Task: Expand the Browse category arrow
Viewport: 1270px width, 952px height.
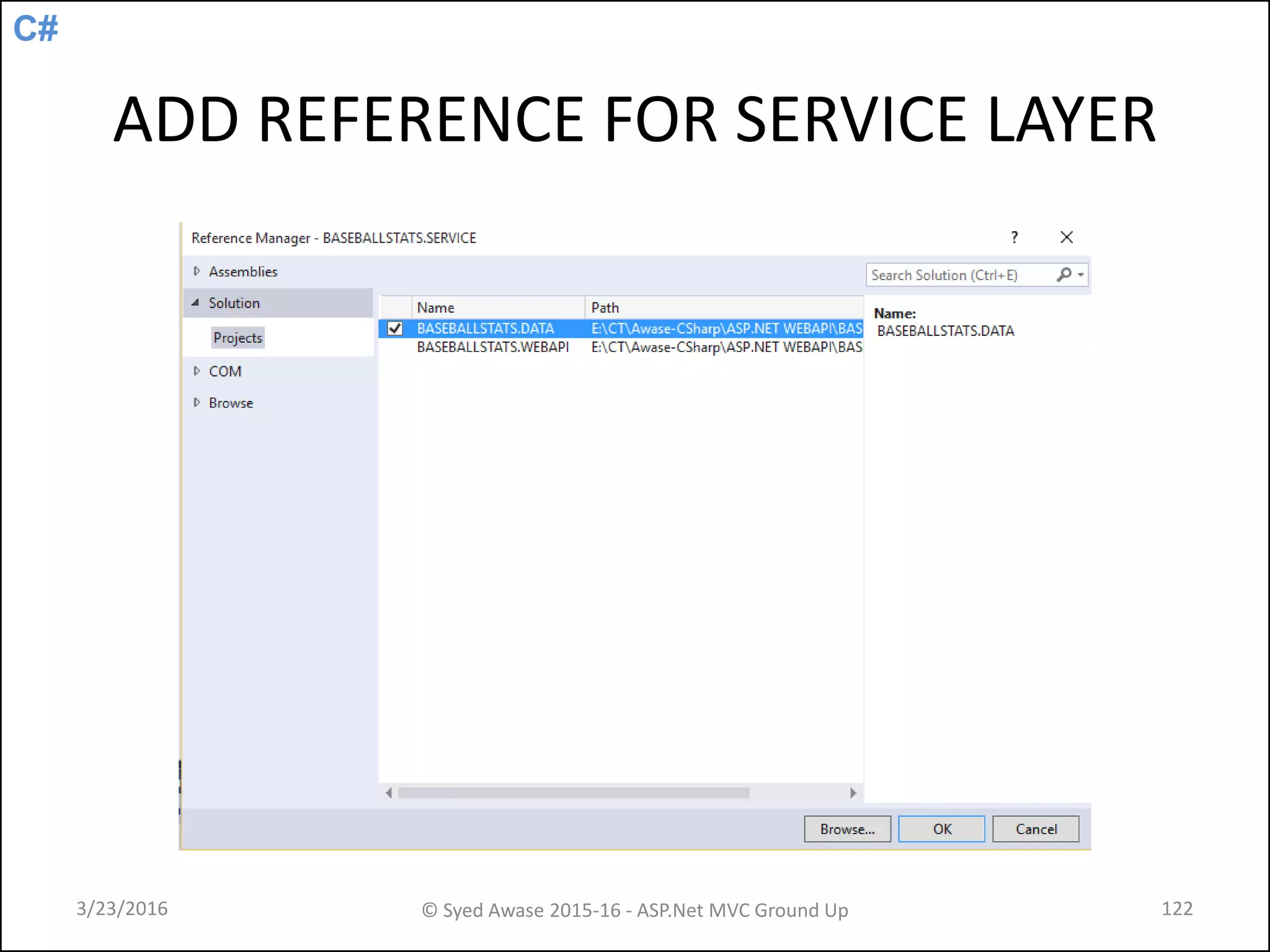Action: (197, 402)
